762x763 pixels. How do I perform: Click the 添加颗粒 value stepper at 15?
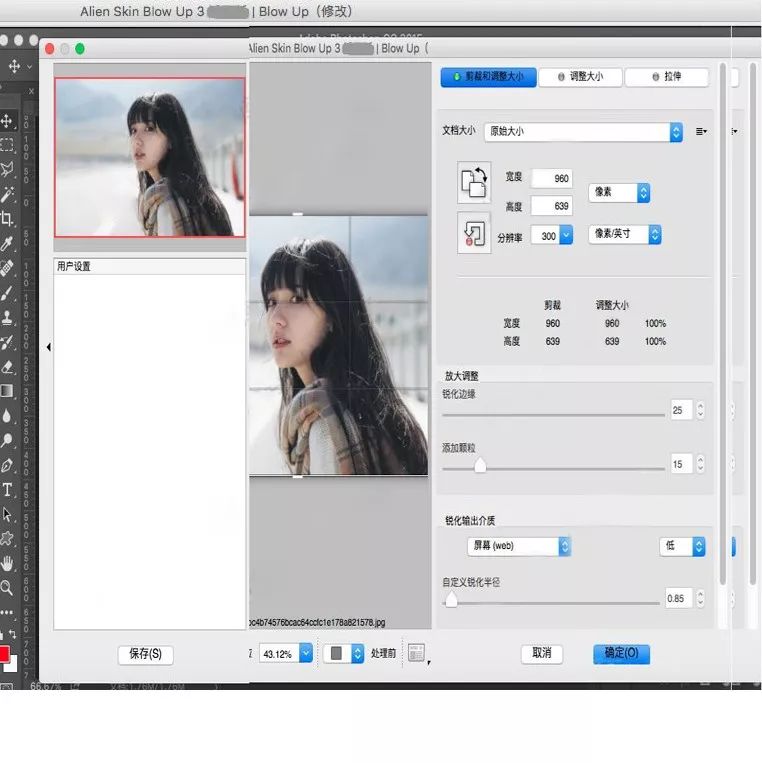coord(700,464)
